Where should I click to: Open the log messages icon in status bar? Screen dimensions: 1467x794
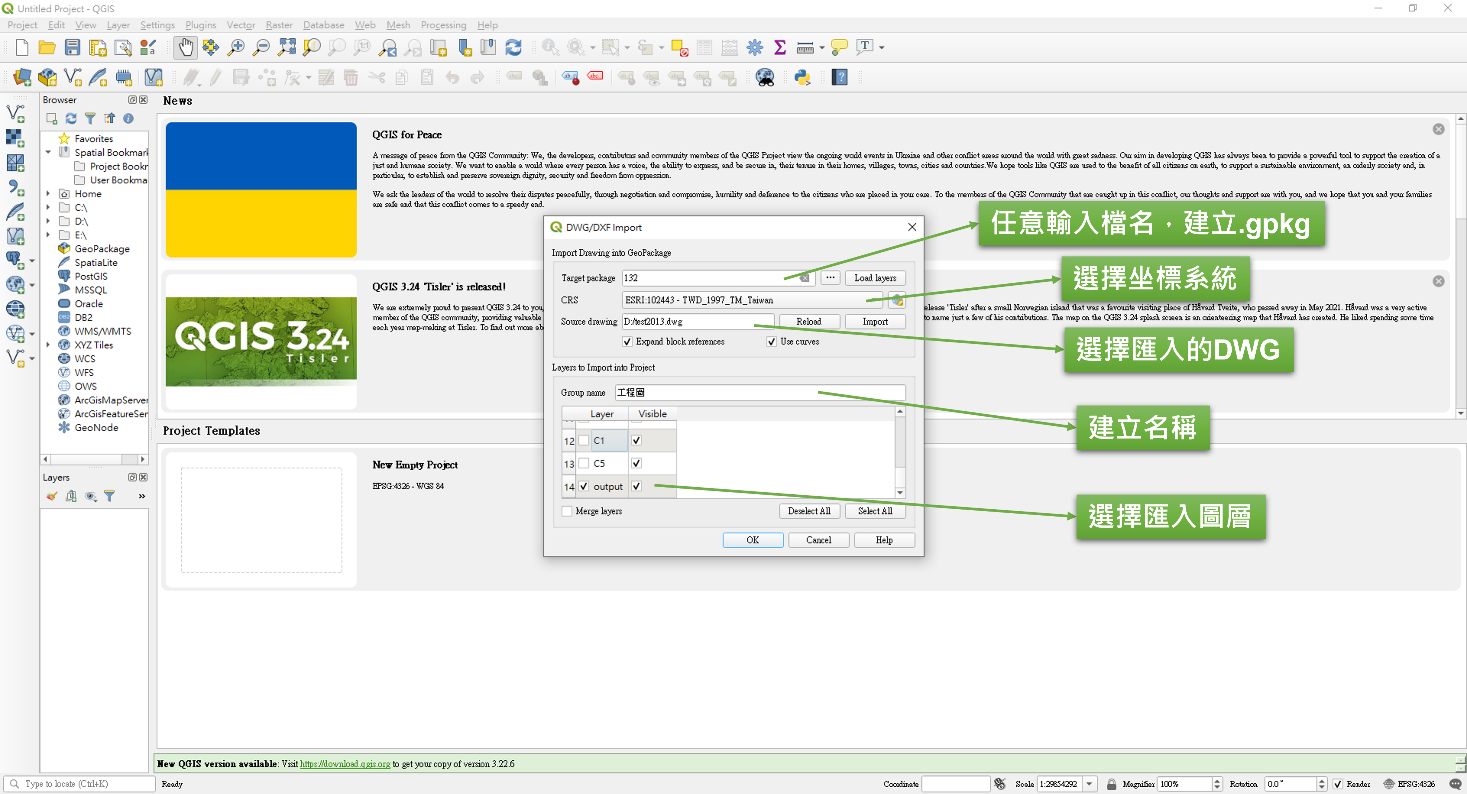point(1455,784)
